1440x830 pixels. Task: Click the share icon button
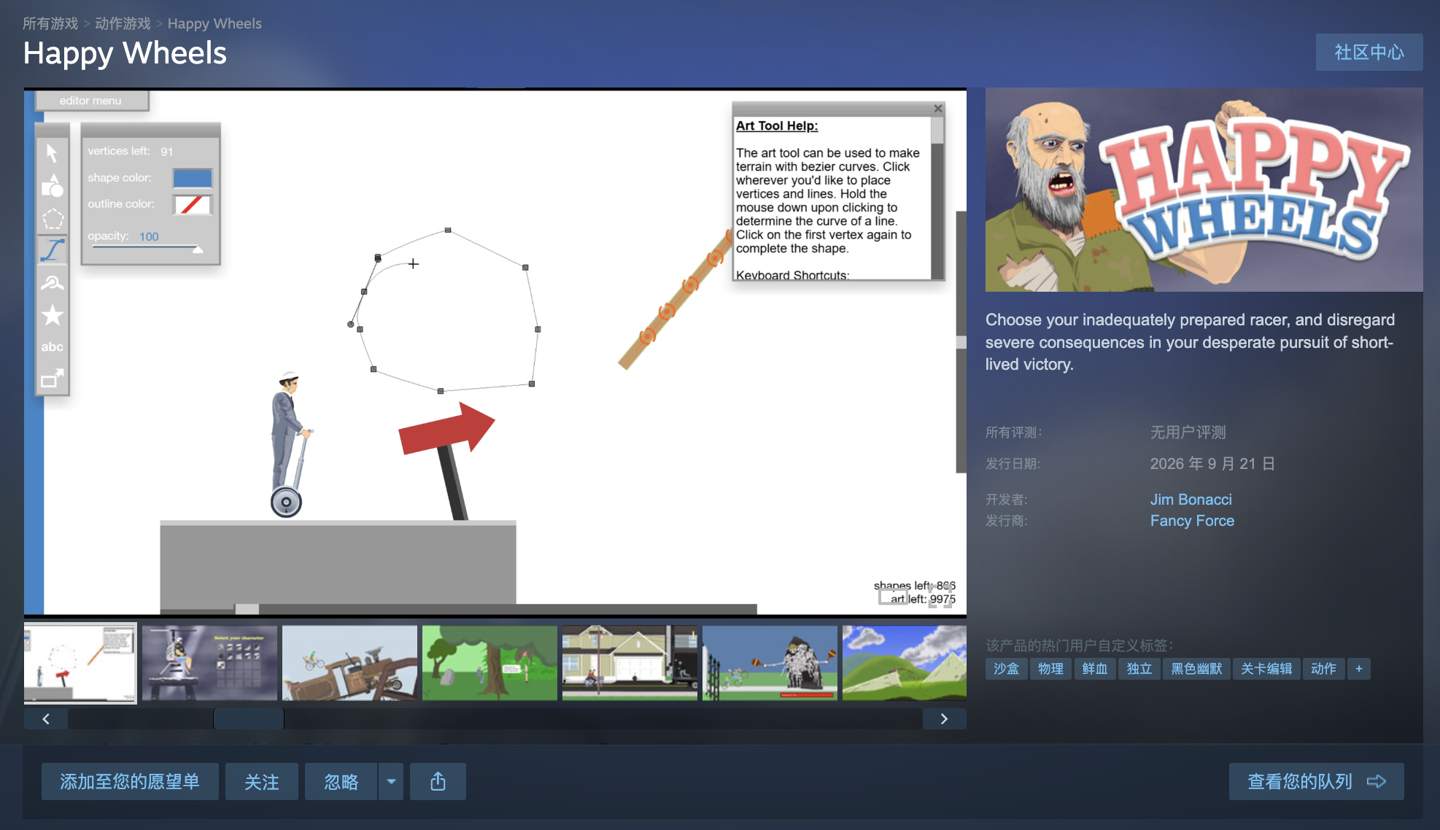pyautogui.click(x=438, y=782)
